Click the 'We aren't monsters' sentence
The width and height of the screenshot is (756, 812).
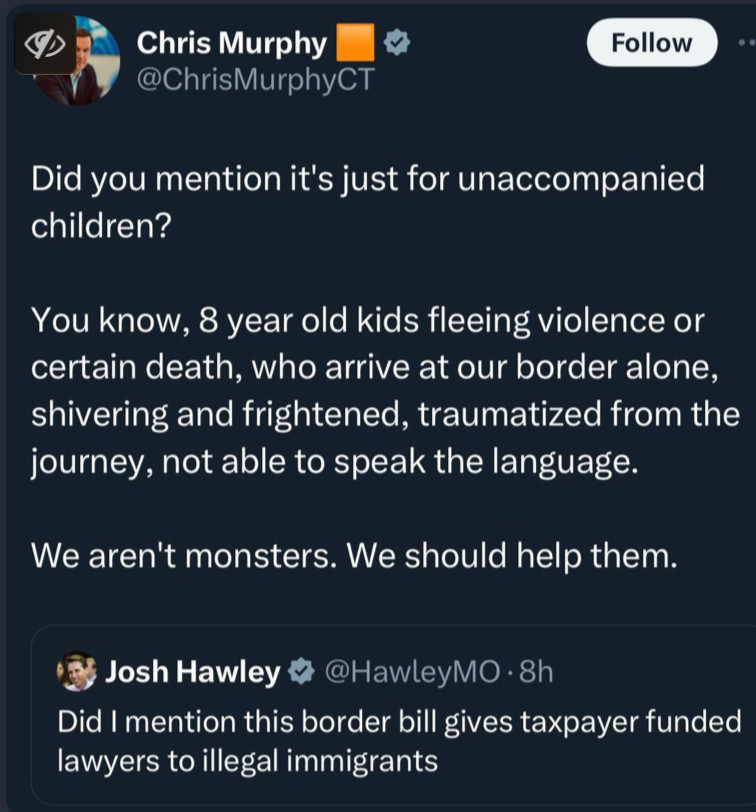(354, 556)
